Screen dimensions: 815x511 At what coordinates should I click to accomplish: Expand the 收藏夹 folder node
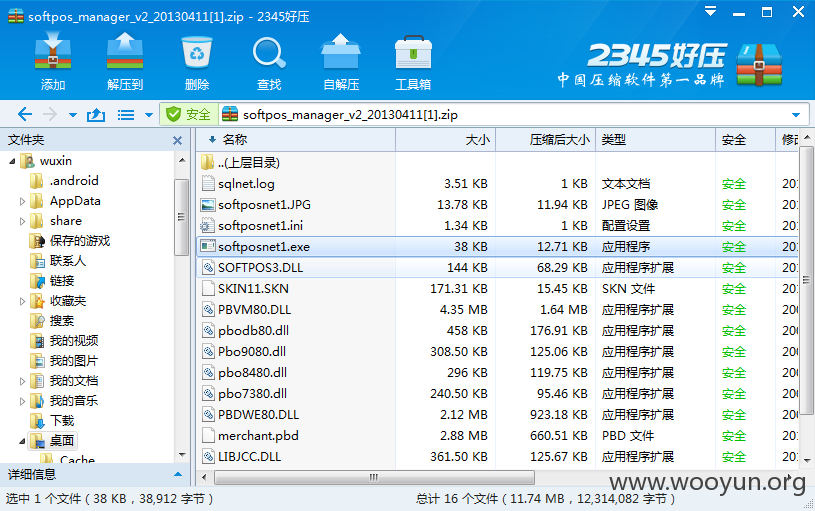(x=22, y=302)
